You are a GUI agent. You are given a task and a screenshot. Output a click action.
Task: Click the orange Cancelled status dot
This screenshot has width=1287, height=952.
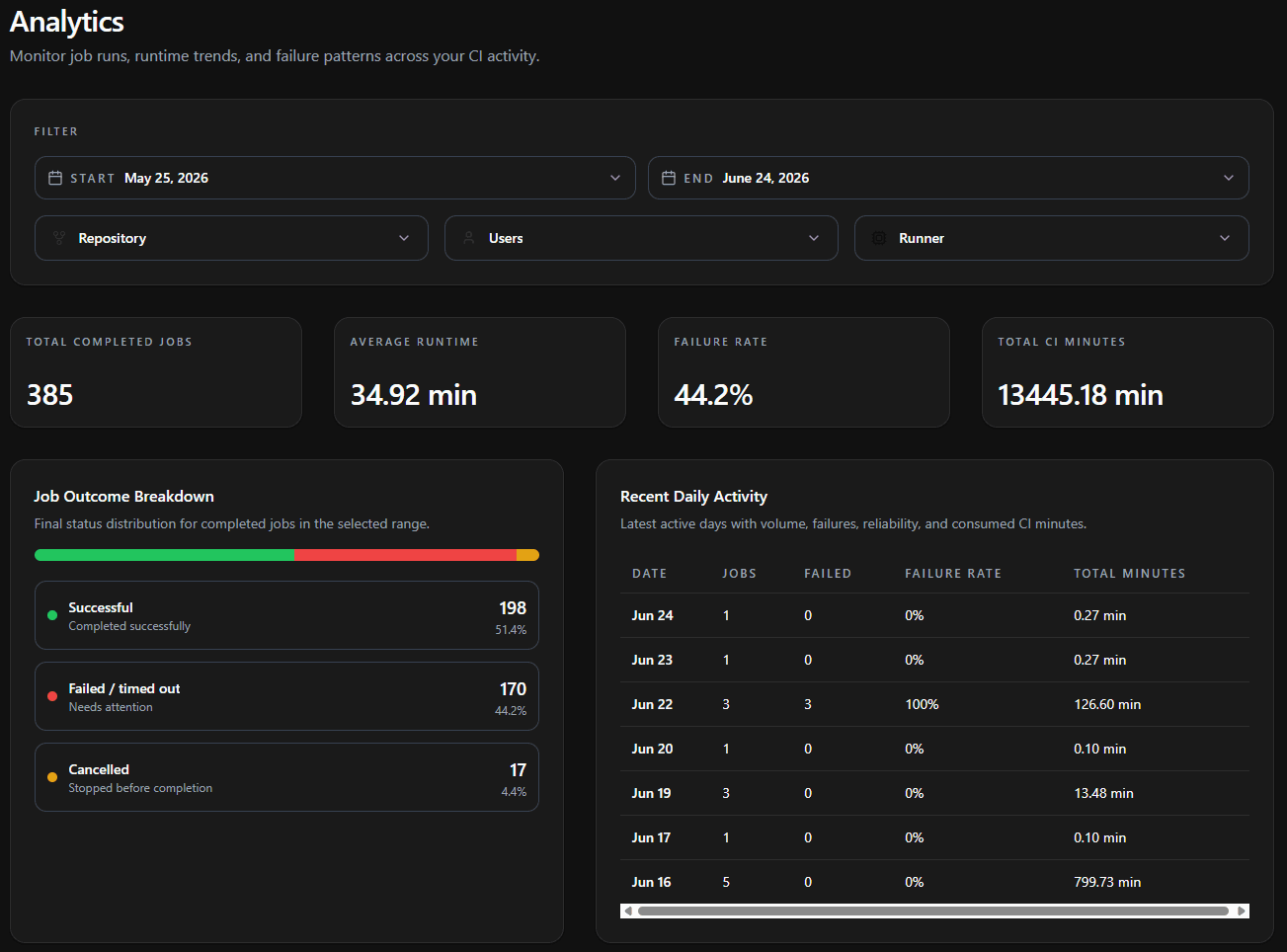pos(52,777)
